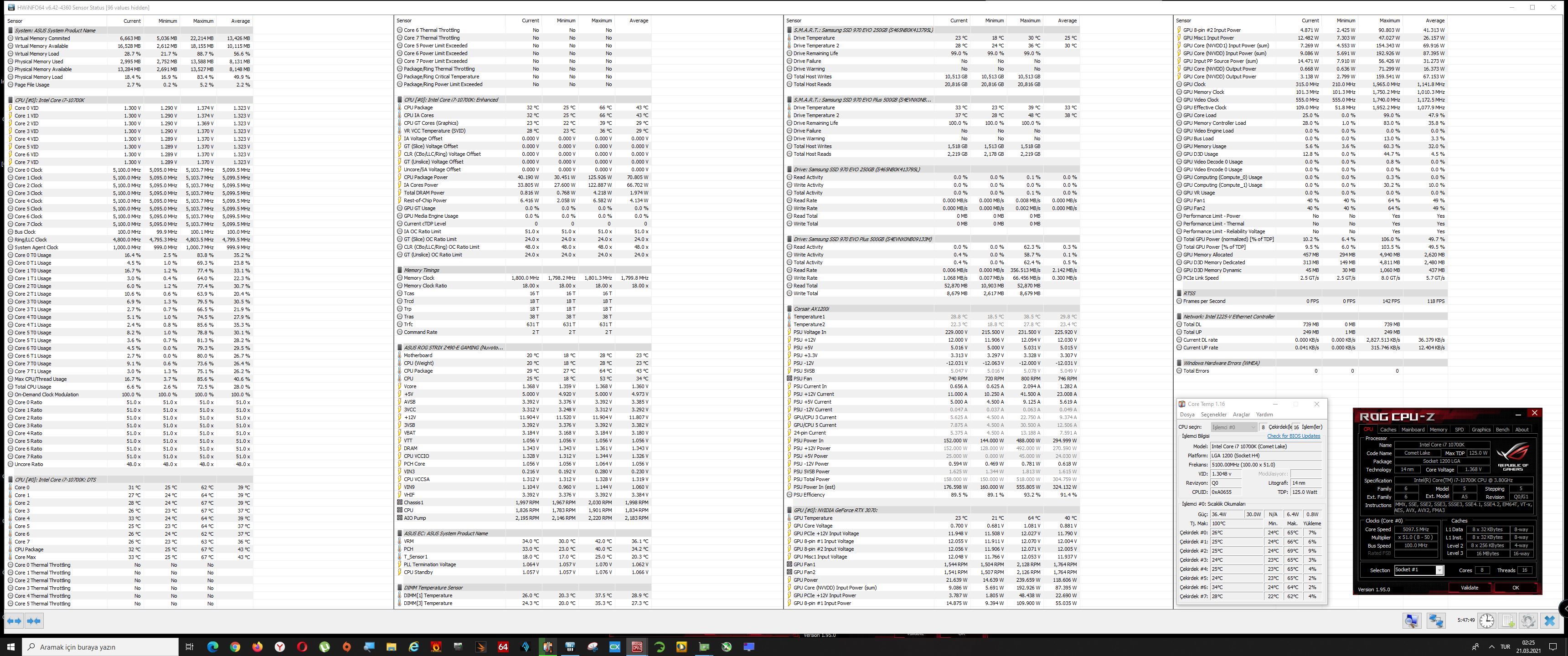
Task: Open the CX taskbar app icon
Action: pyautogui.click(x=615, y=647)
